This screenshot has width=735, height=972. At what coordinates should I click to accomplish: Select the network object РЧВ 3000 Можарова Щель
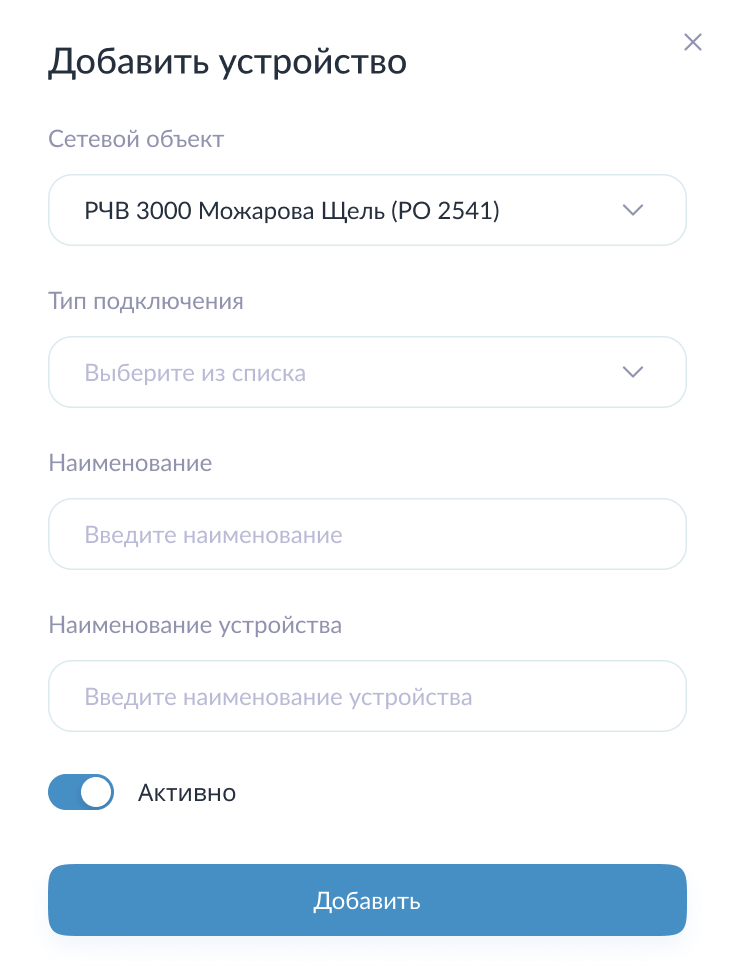coord(367,210)
